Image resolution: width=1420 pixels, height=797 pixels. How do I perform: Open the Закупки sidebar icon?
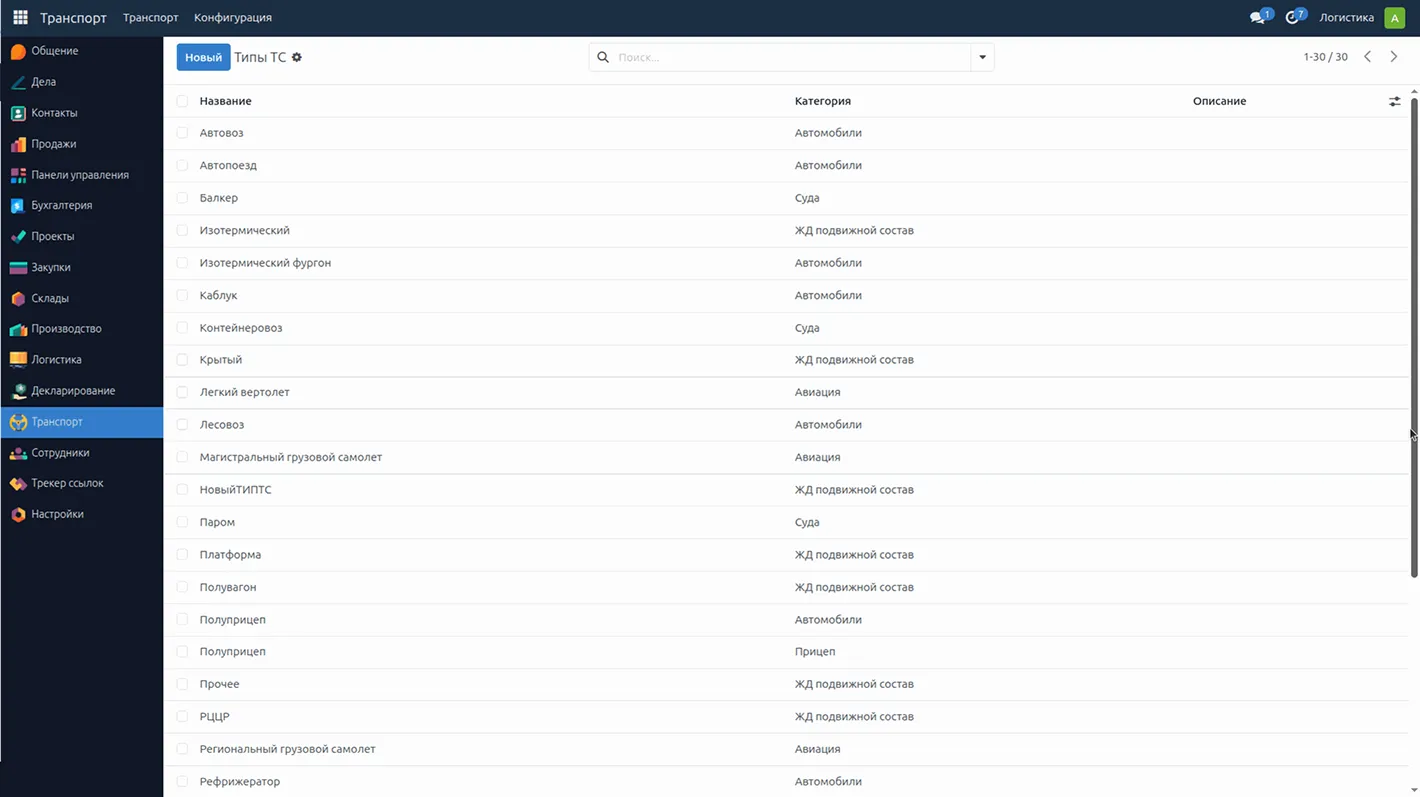[18, 267]
